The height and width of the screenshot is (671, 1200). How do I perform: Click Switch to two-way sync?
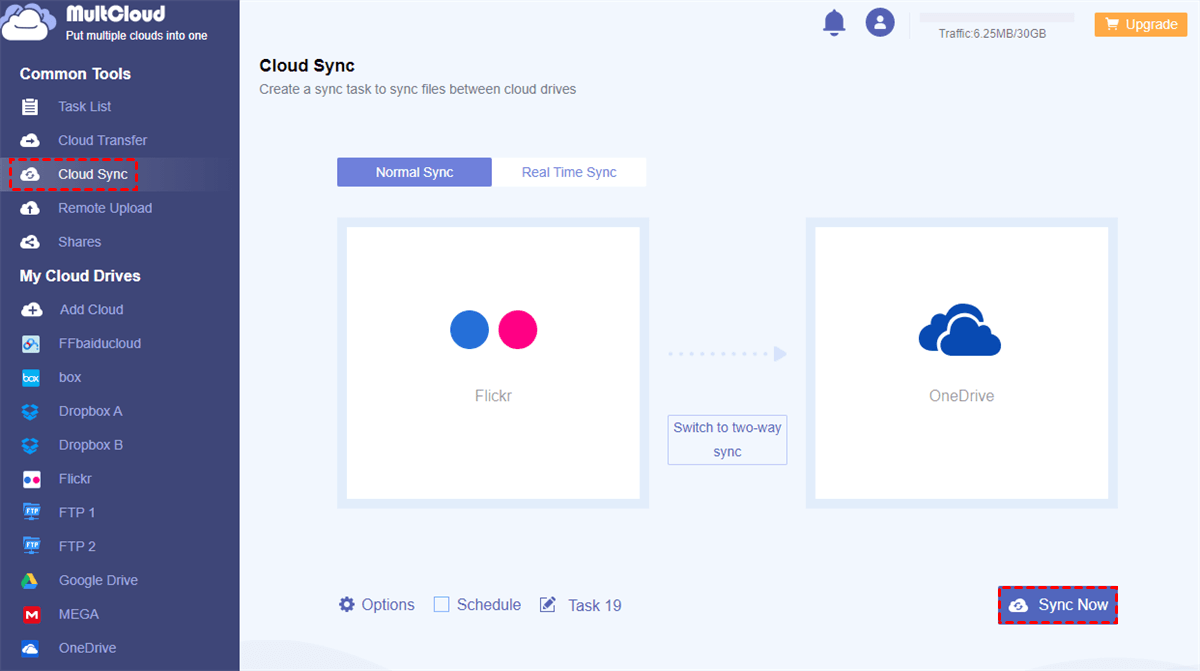pos(727,440)
